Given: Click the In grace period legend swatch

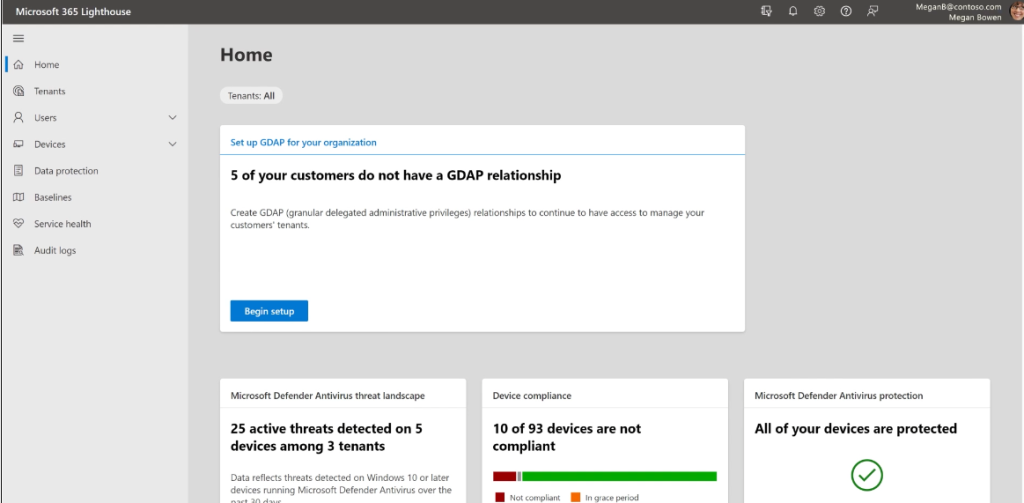Looking at the screenshot, I should (575, 498).
